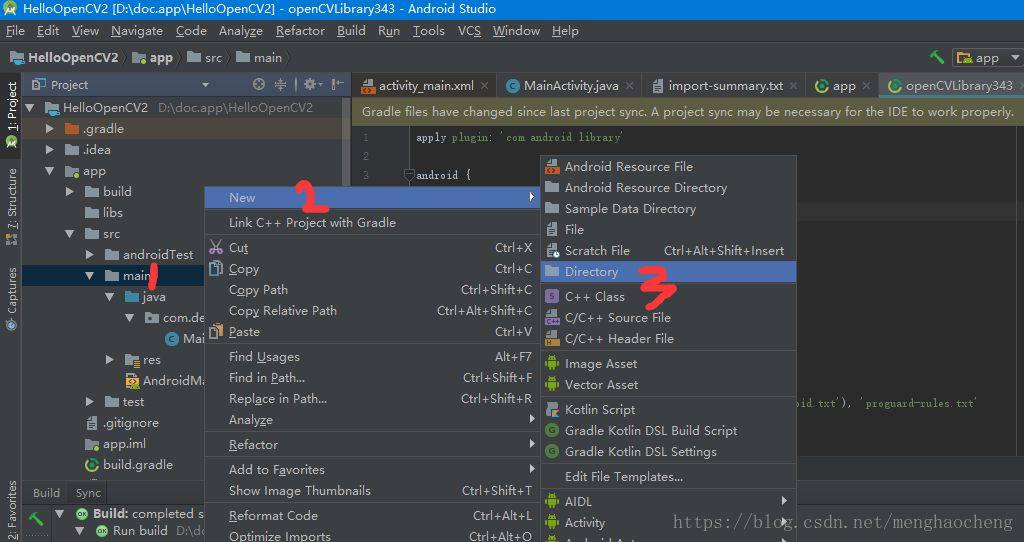Click the src breadcrumb in navigation bar
The image size is (1024, 542).
click(x=204, y=57)
